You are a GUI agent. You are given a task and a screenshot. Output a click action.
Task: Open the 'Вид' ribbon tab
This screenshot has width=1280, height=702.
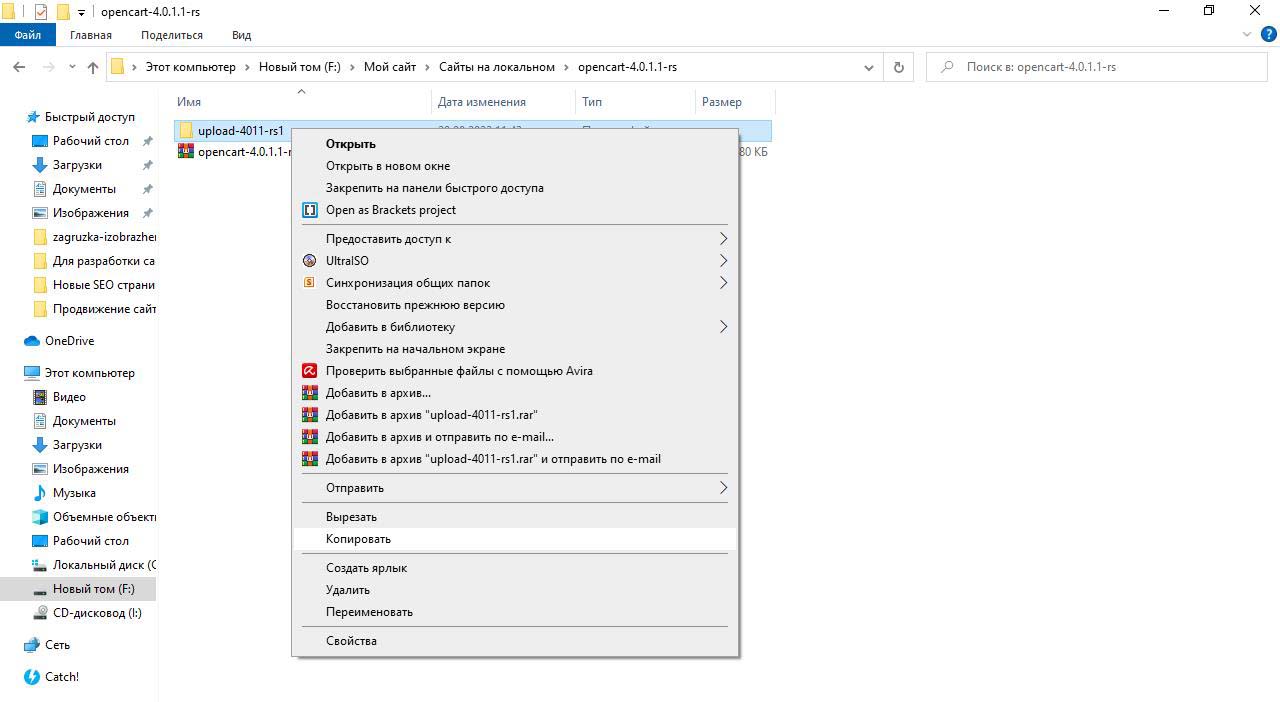[241, 35]
